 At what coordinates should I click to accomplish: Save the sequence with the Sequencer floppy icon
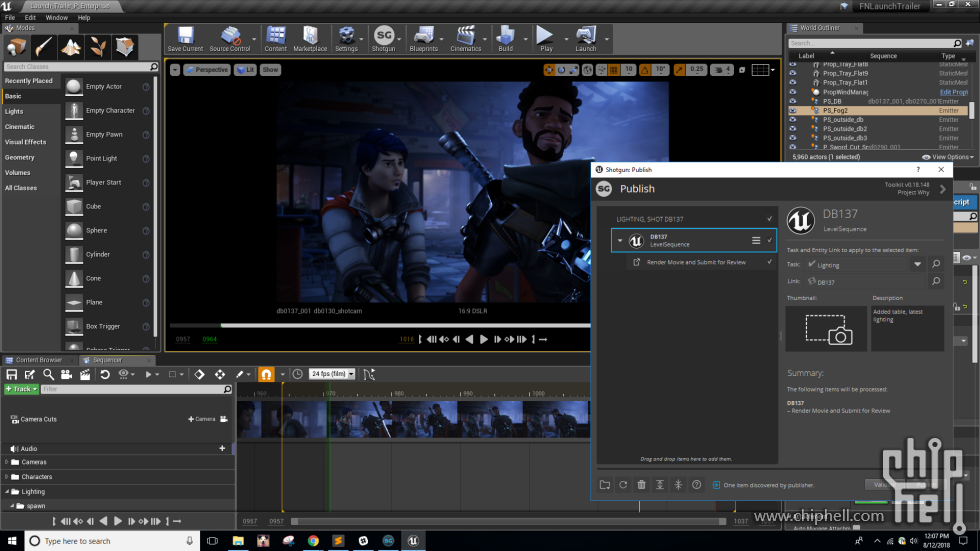click(12, 374)
